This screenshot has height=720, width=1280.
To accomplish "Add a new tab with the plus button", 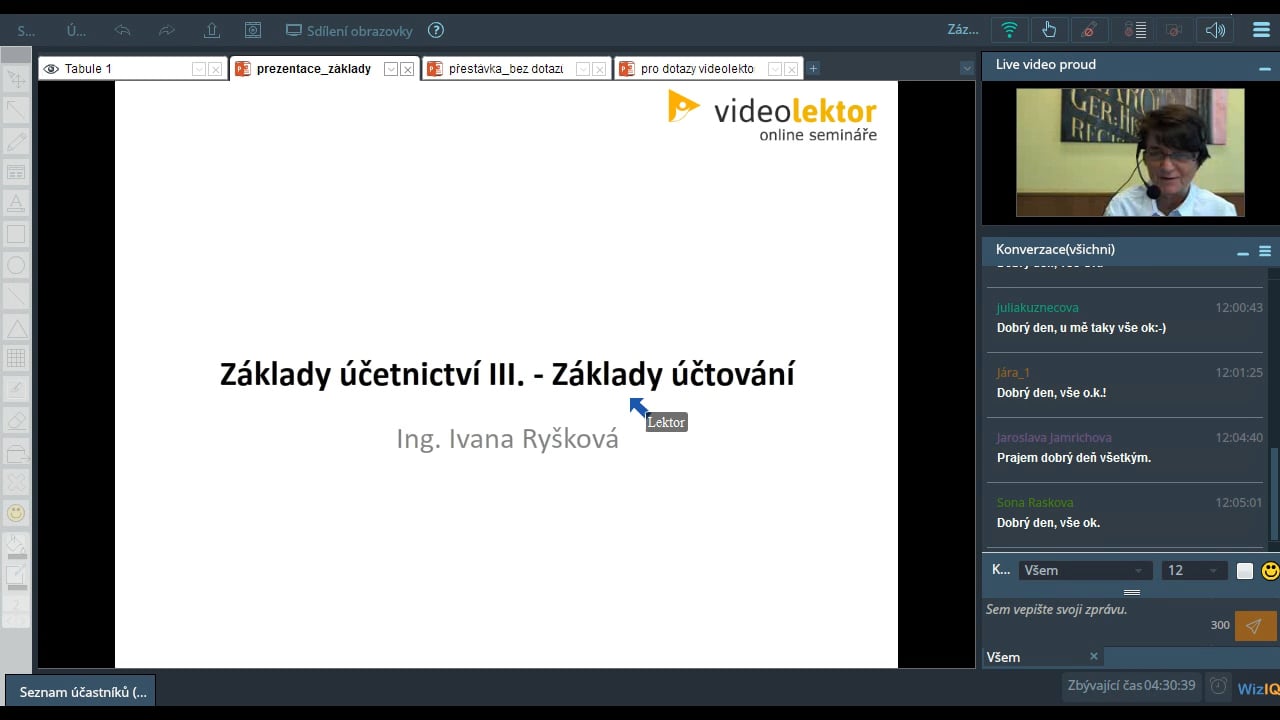I will pos(813,69).
